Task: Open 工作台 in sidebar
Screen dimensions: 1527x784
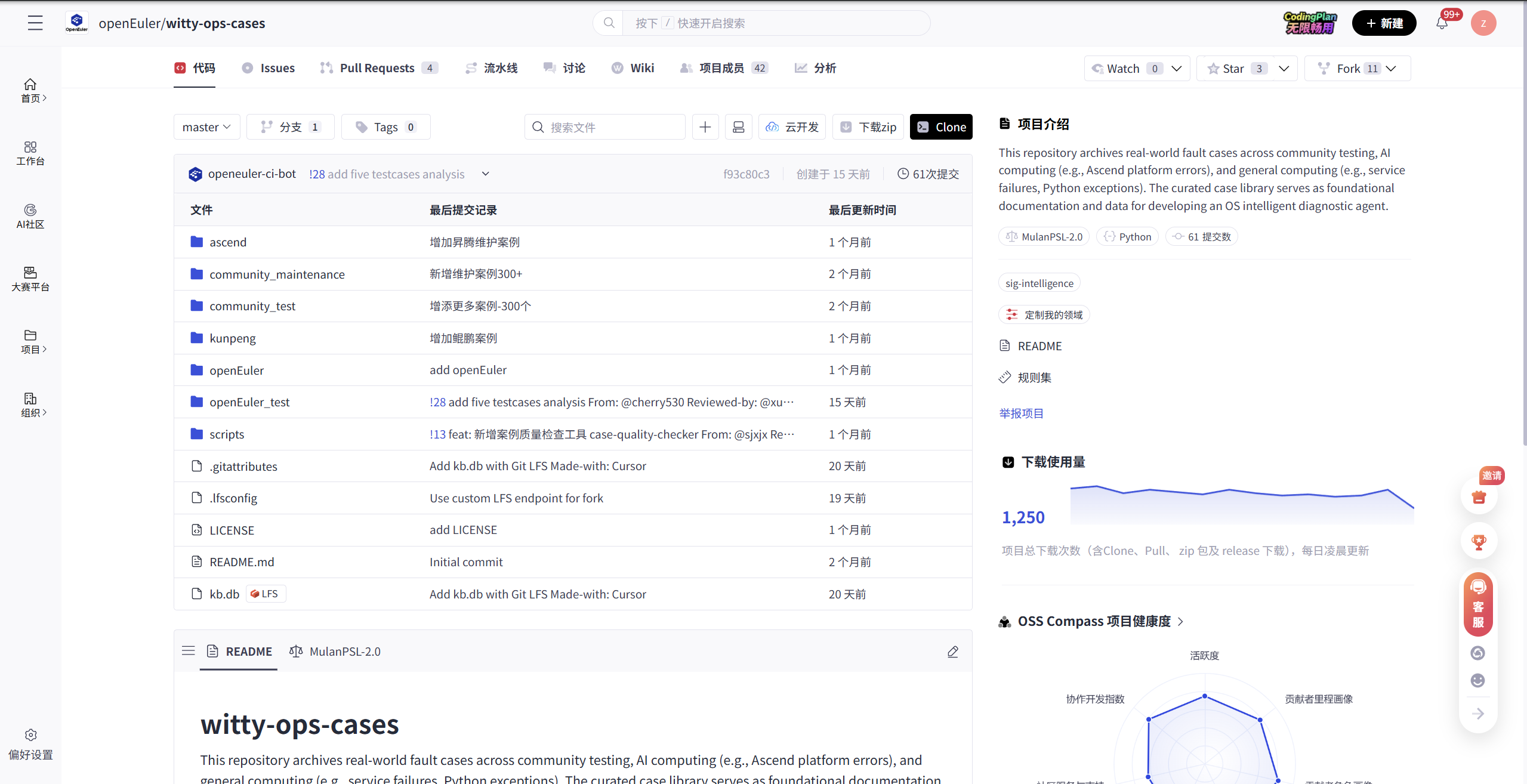Action: [x=30, y=154]
